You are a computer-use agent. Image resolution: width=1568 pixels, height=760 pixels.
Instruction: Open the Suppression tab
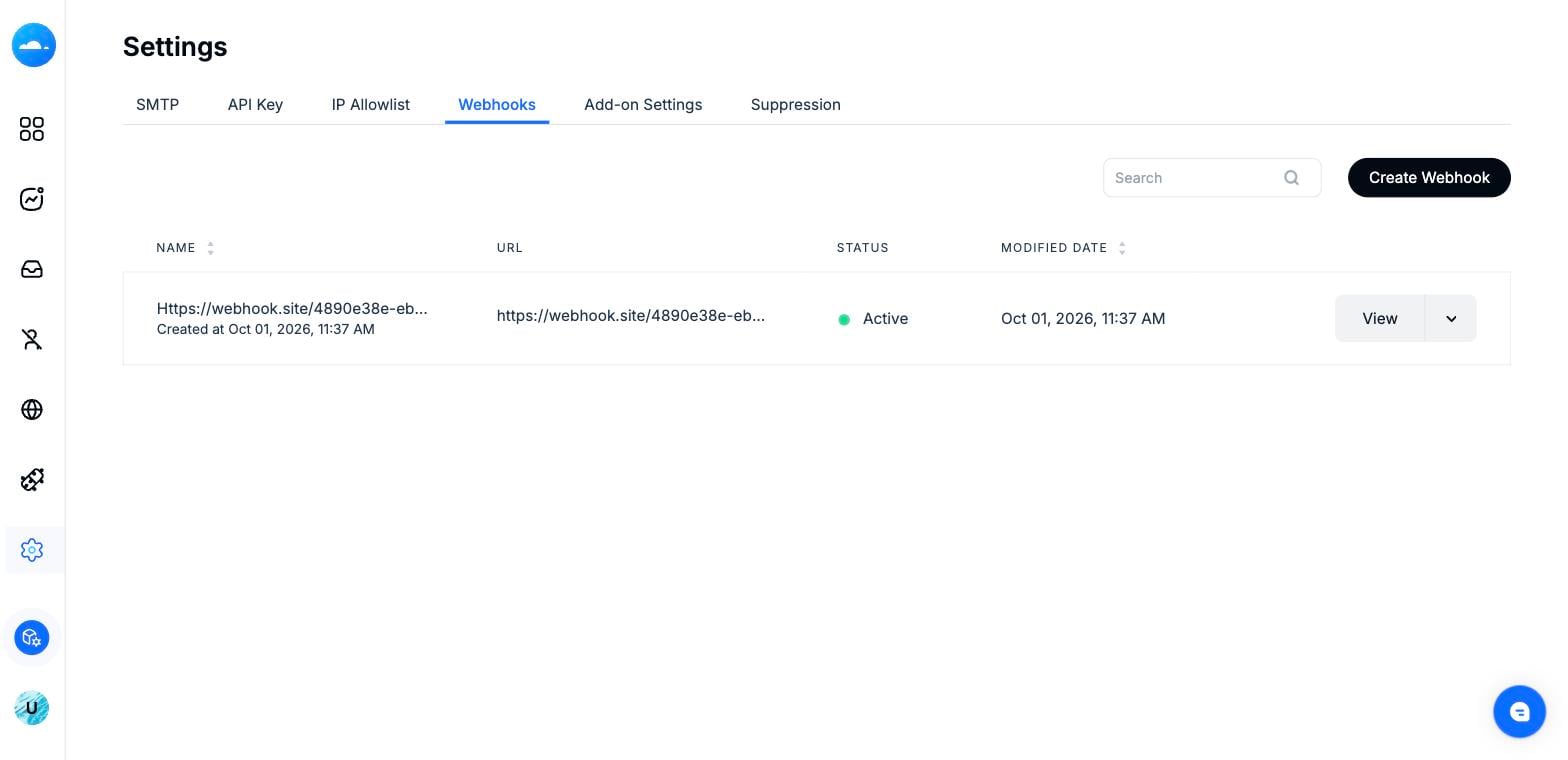coord(796,105)
